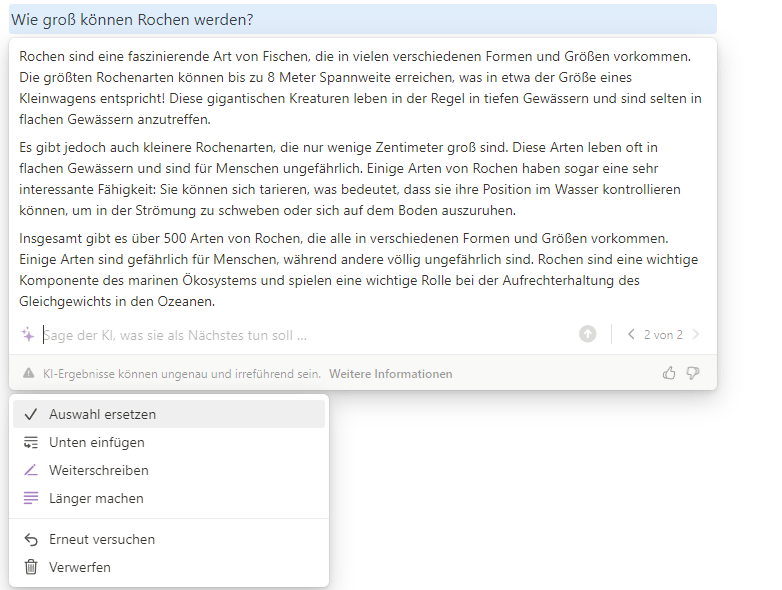Click the checkmark icon for Auswahl ersetzen
Image resolution: width=782 pixels, height=590 pixels.
pos(31,414)
